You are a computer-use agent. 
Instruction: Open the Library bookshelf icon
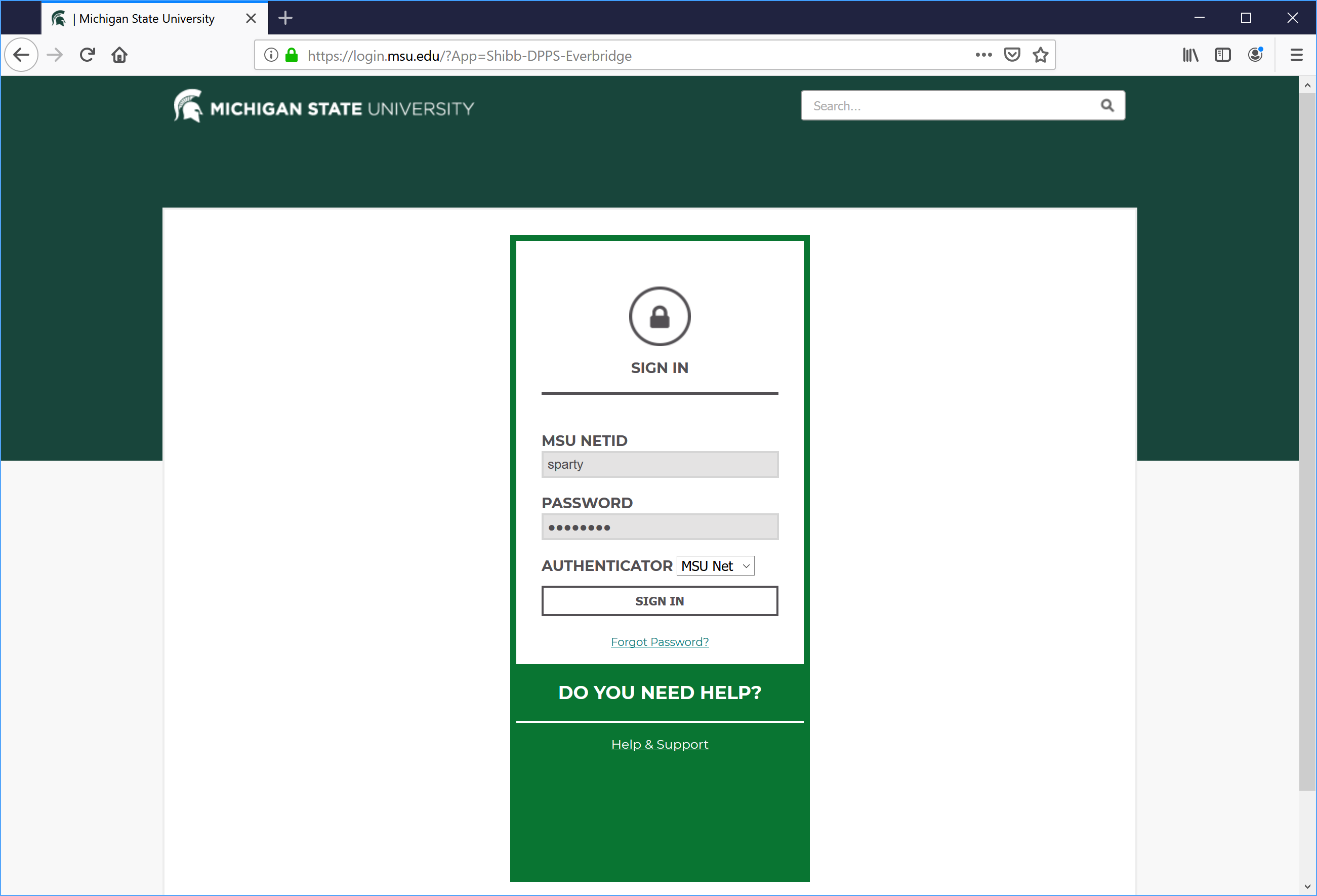tap(1190, 55)
